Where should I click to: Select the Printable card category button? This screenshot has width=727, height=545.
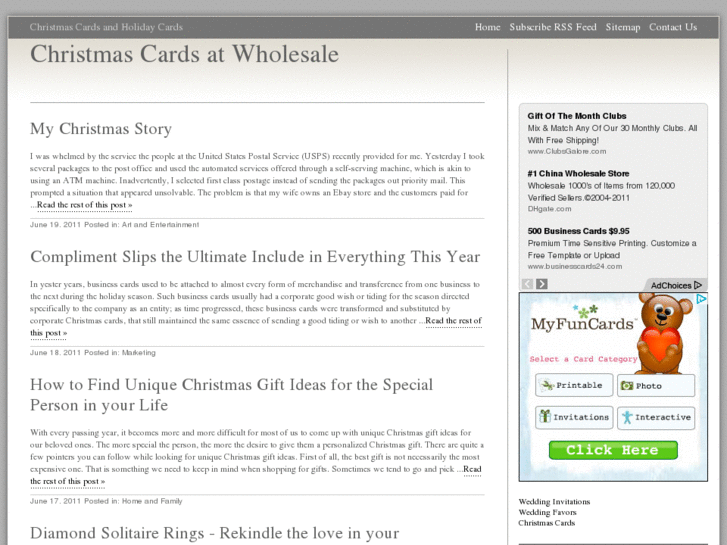click(574, 385)
